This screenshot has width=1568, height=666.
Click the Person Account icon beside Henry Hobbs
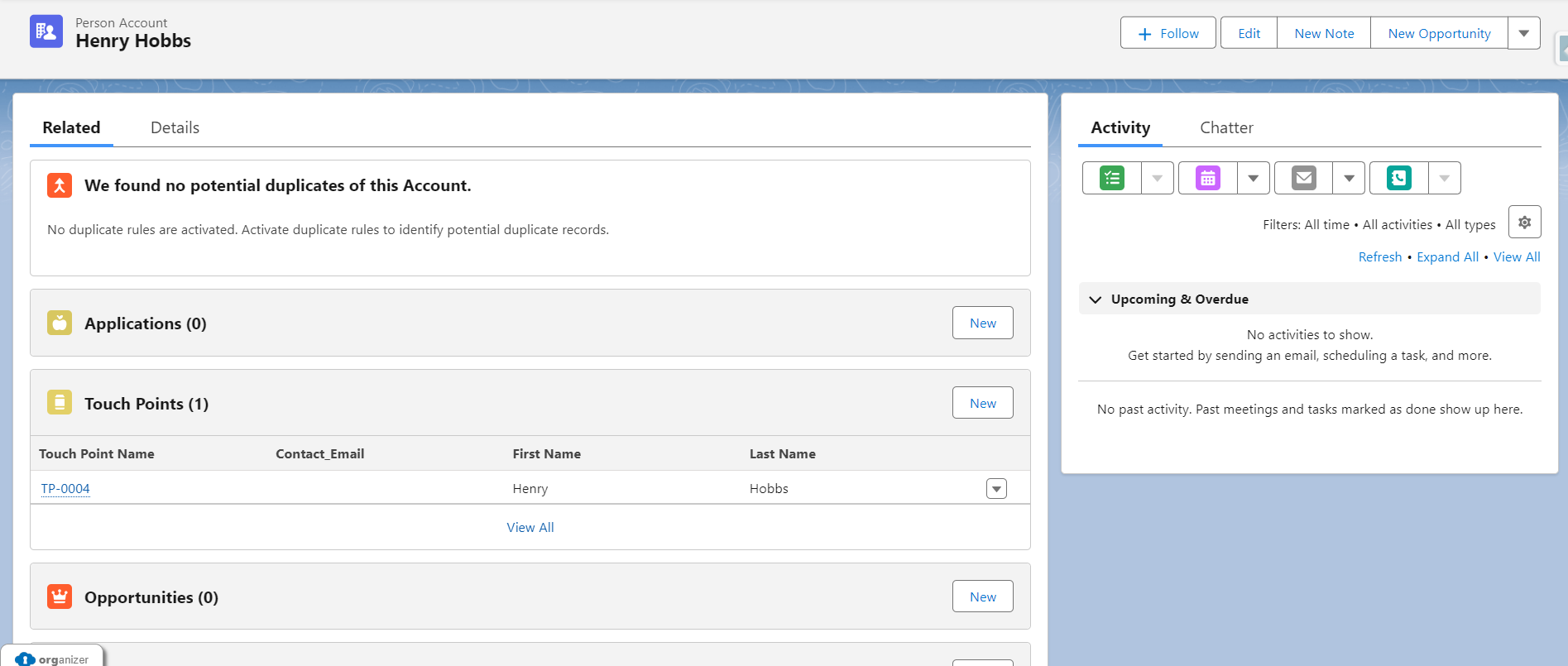[x=46, y=32]
